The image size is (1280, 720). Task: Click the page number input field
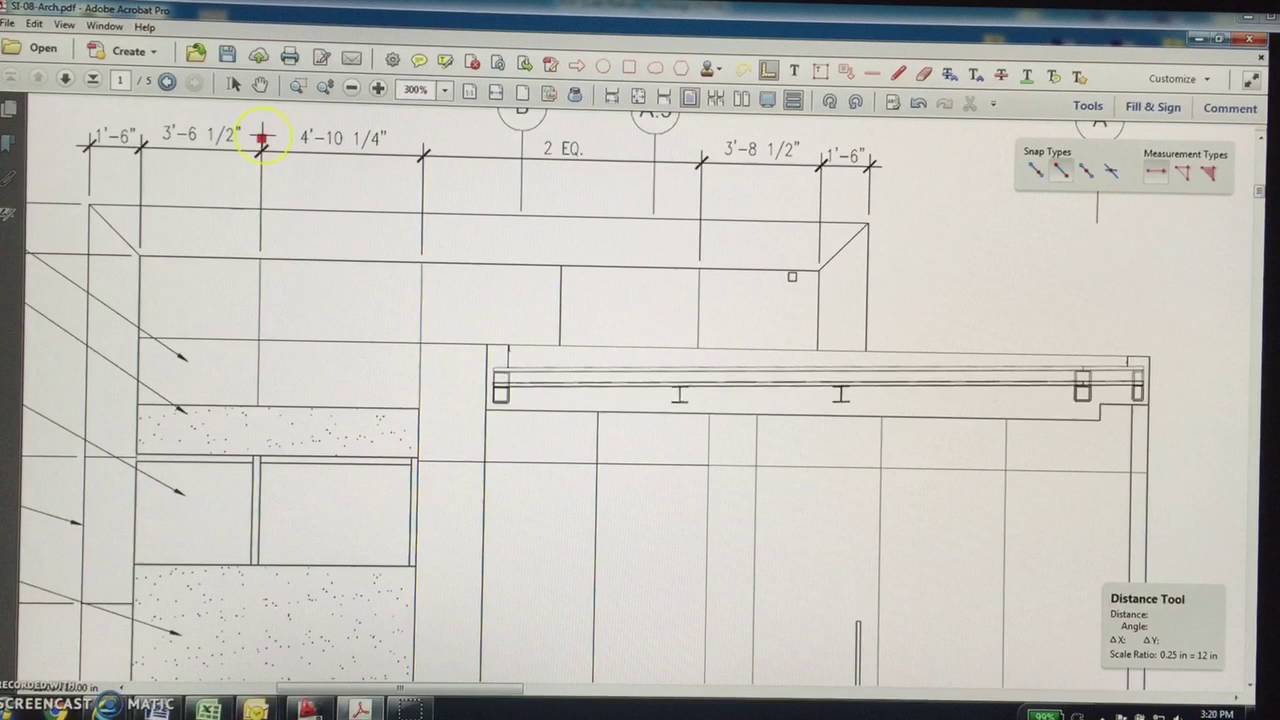pos(120,80)
